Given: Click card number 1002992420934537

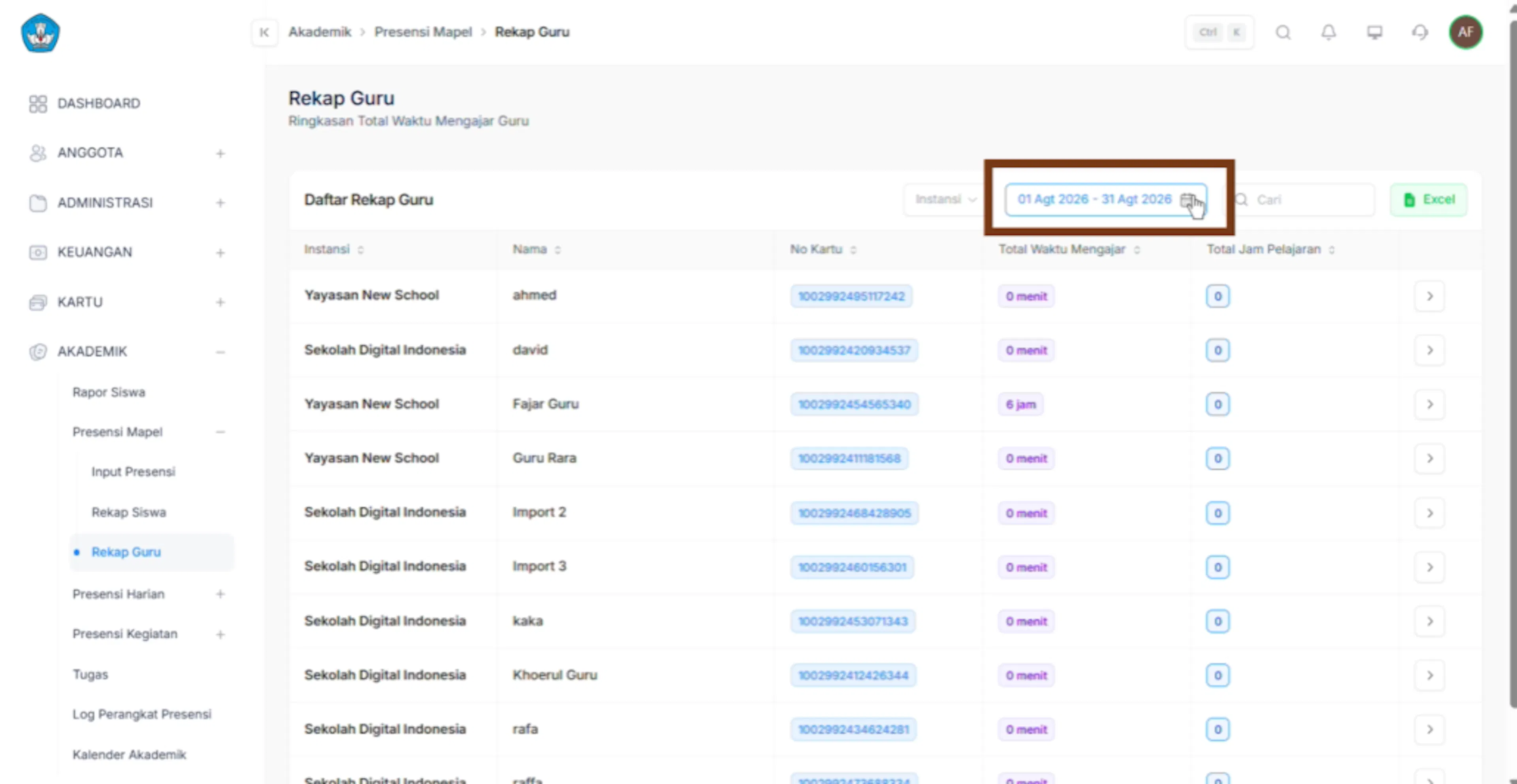Looking at the screenshot, I should tap(854, 351).
